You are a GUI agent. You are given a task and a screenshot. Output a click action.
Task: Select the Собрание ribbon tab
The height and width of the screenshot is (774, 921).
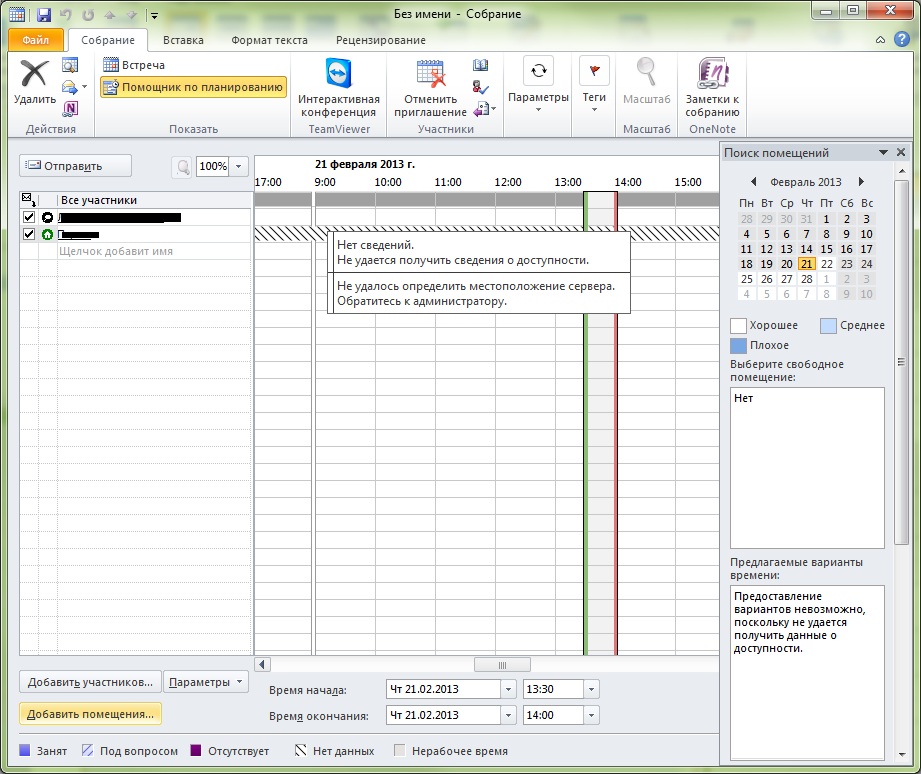(x=107, y=40)
